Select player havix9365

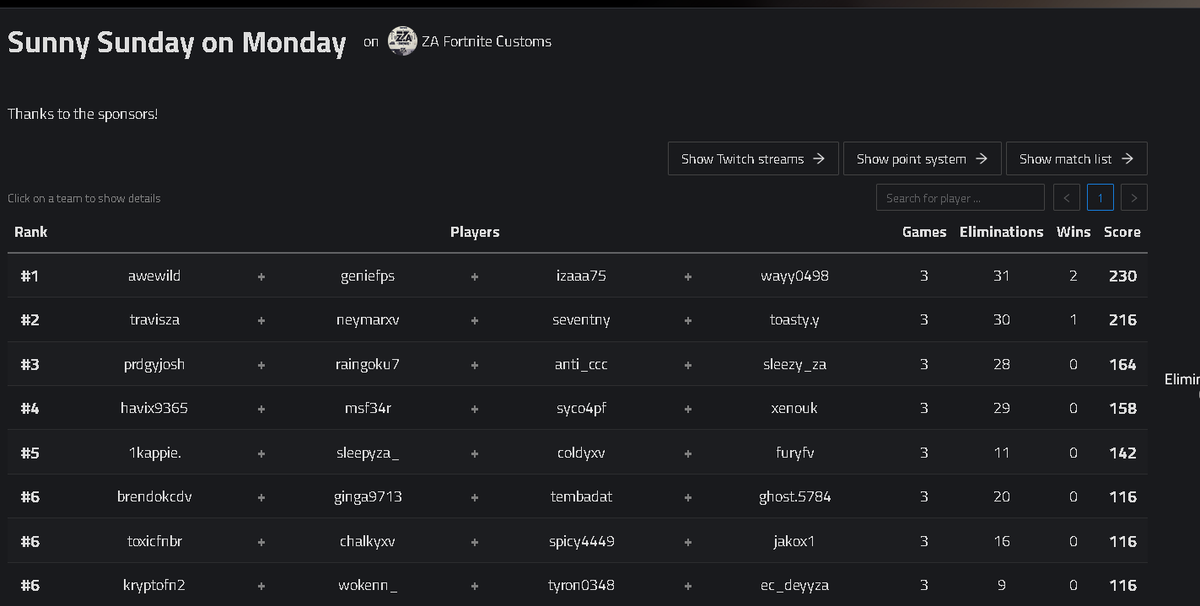point(155,408)
